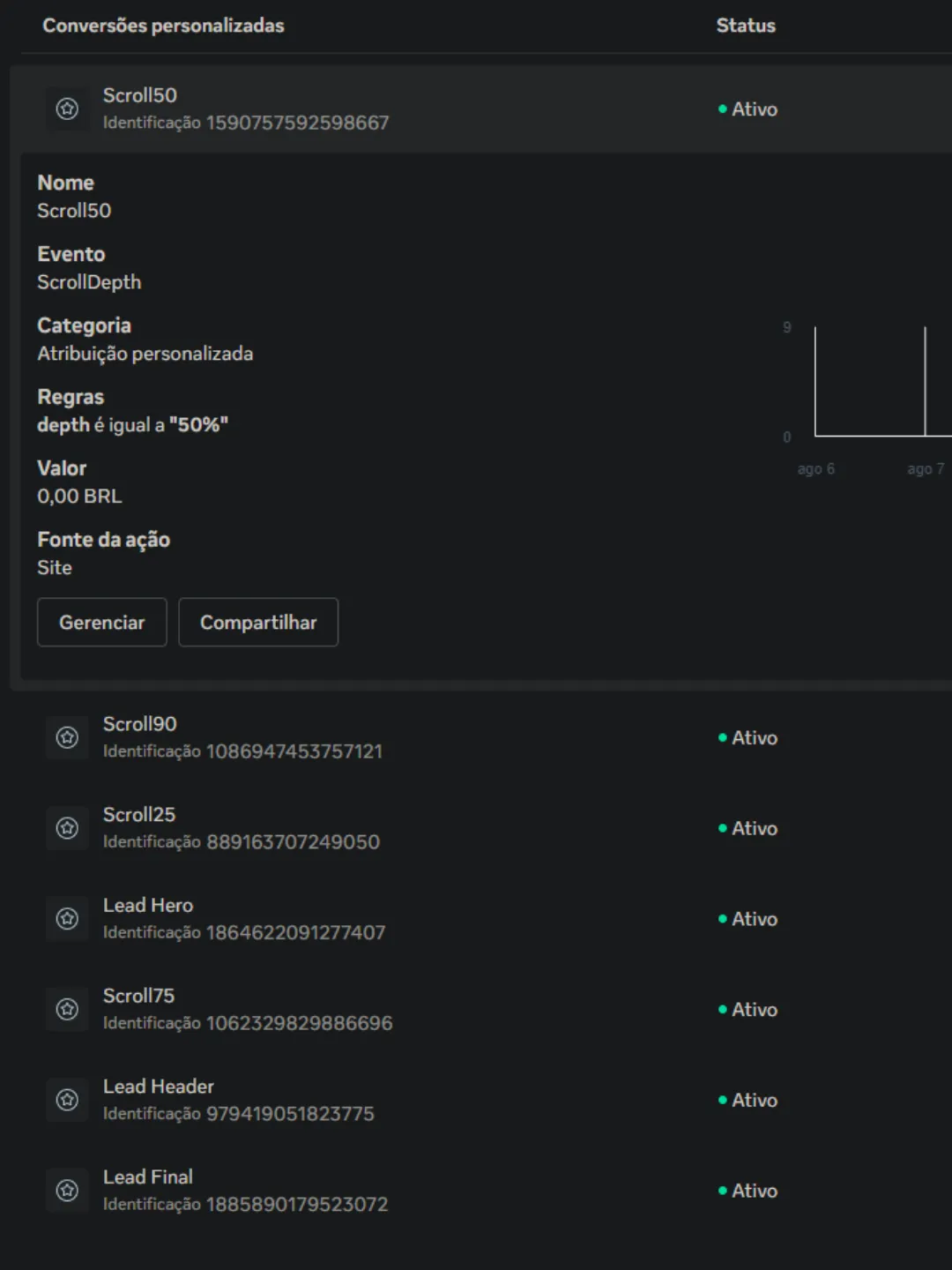Click the Ativo status for Lead Header

[747, 1101]
